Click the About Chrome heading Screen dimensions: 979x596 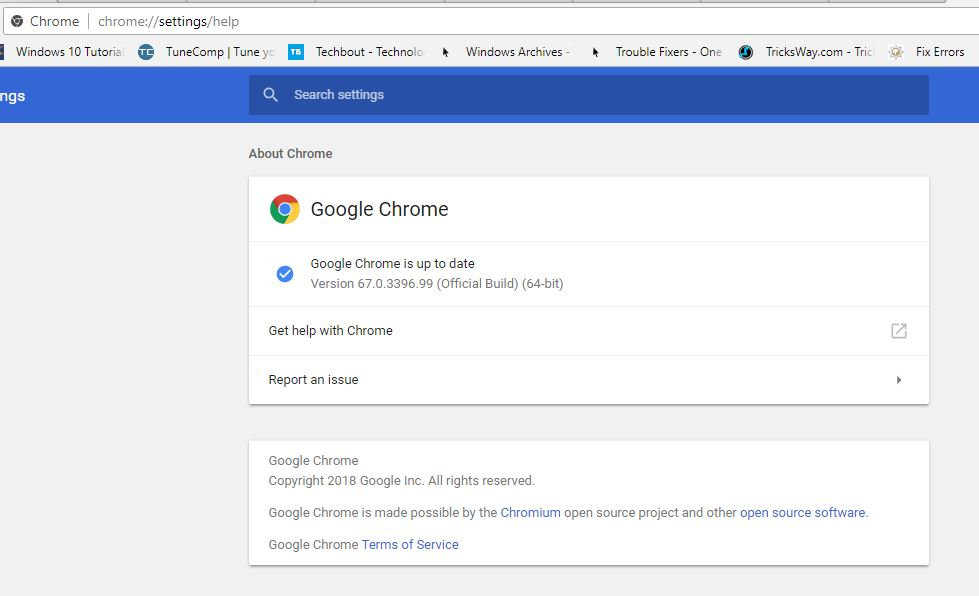point(290,154)
